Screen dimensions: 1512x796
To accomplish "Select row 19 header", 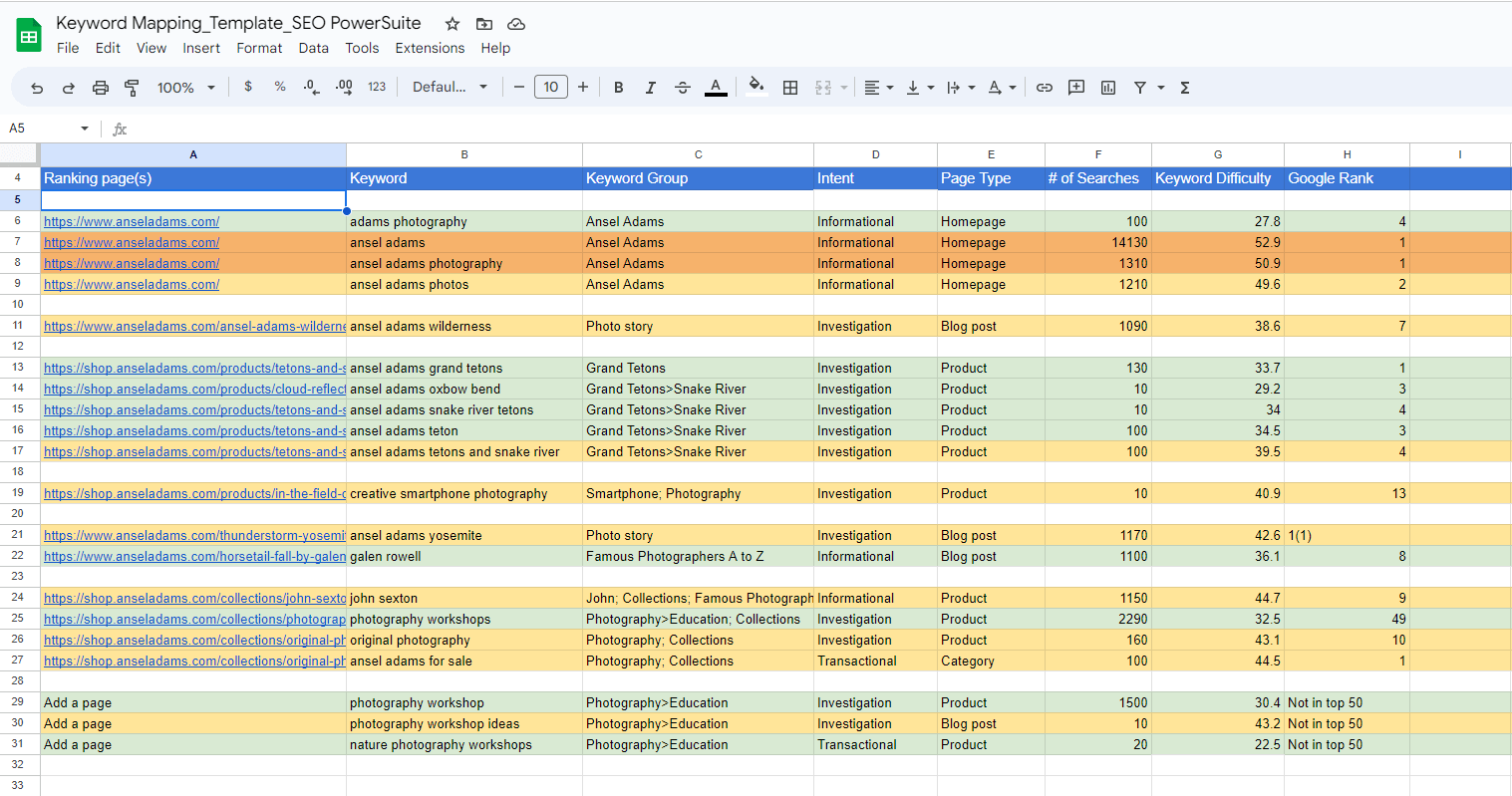I will point(18,493).
